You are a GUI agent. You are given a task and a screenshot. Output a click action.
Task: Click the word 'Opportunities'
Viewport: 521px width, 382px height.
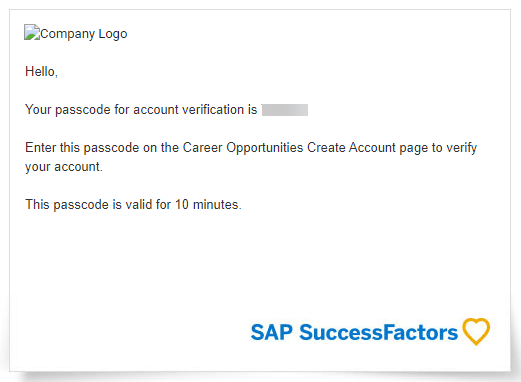click(265, 148)
